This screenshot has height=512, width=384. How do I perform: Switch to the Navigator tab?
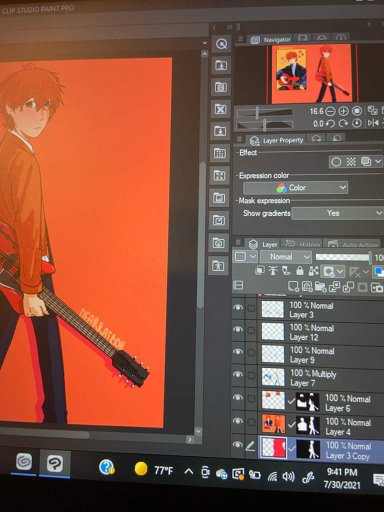coord(271,40)
